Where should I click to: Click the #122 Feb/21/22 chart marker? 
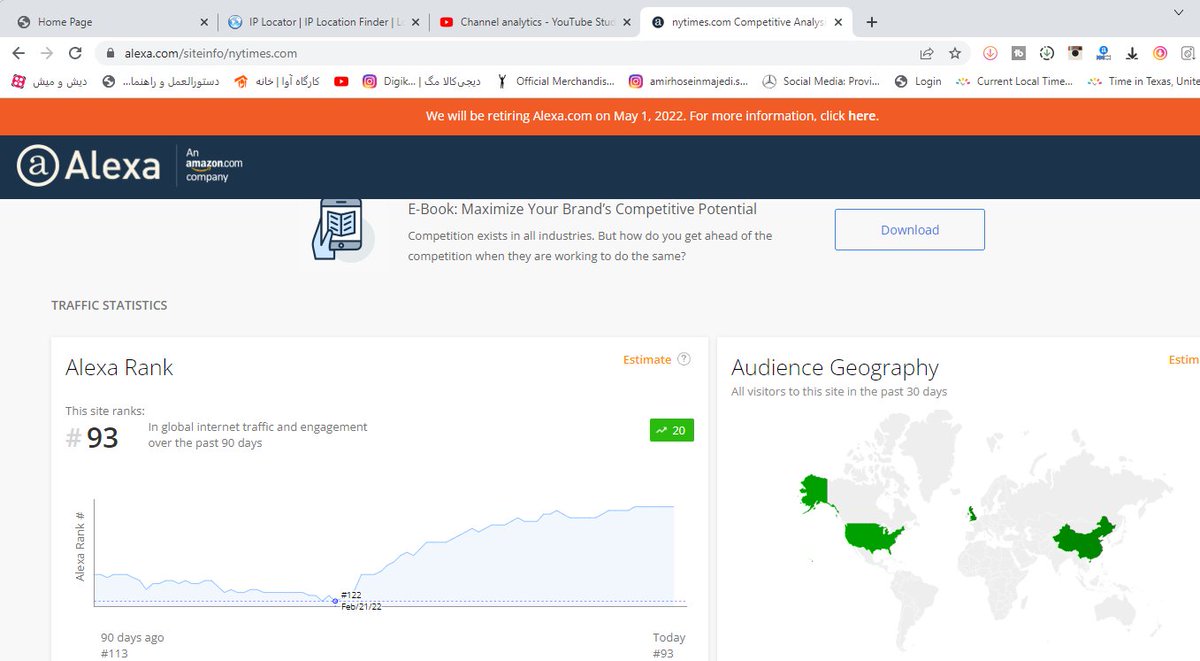[335, 600]
